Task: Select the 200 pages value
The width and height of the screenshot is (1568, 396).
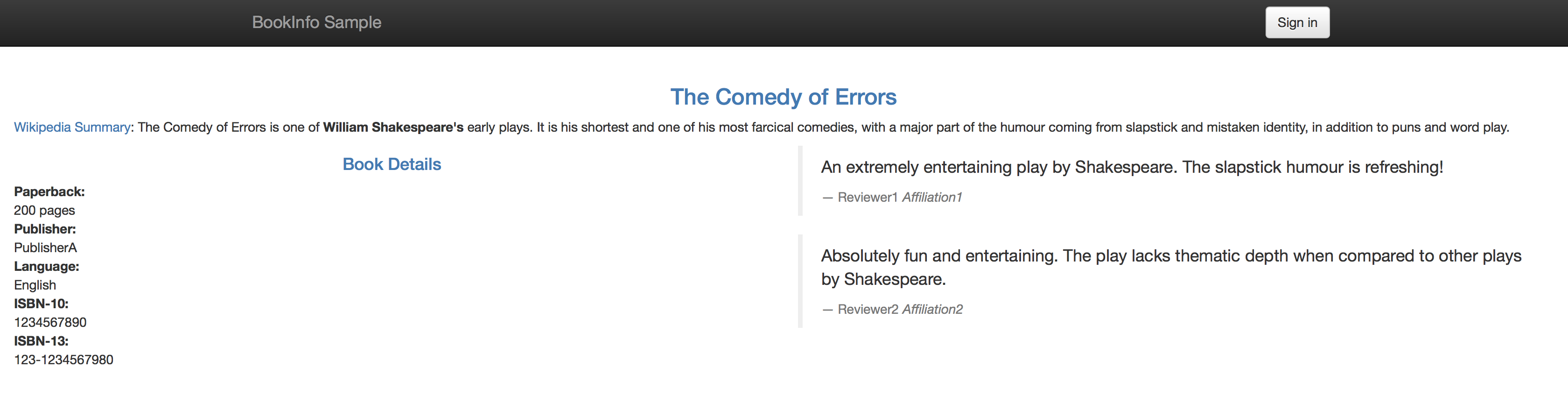Action: tap(44, 210)
